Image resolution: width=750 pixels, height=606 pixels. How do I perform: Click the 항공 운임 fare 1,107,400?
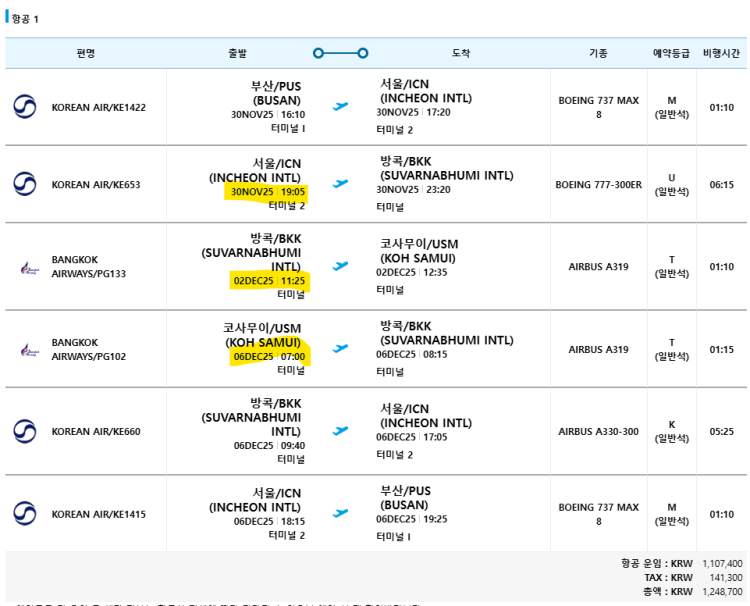click(x=722, y=564)
